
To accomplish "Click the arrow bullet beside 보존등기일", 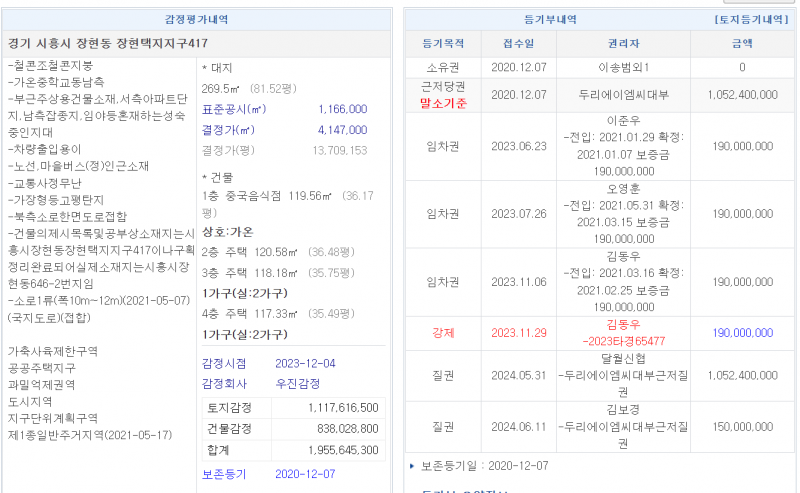I will pos(411,466).
